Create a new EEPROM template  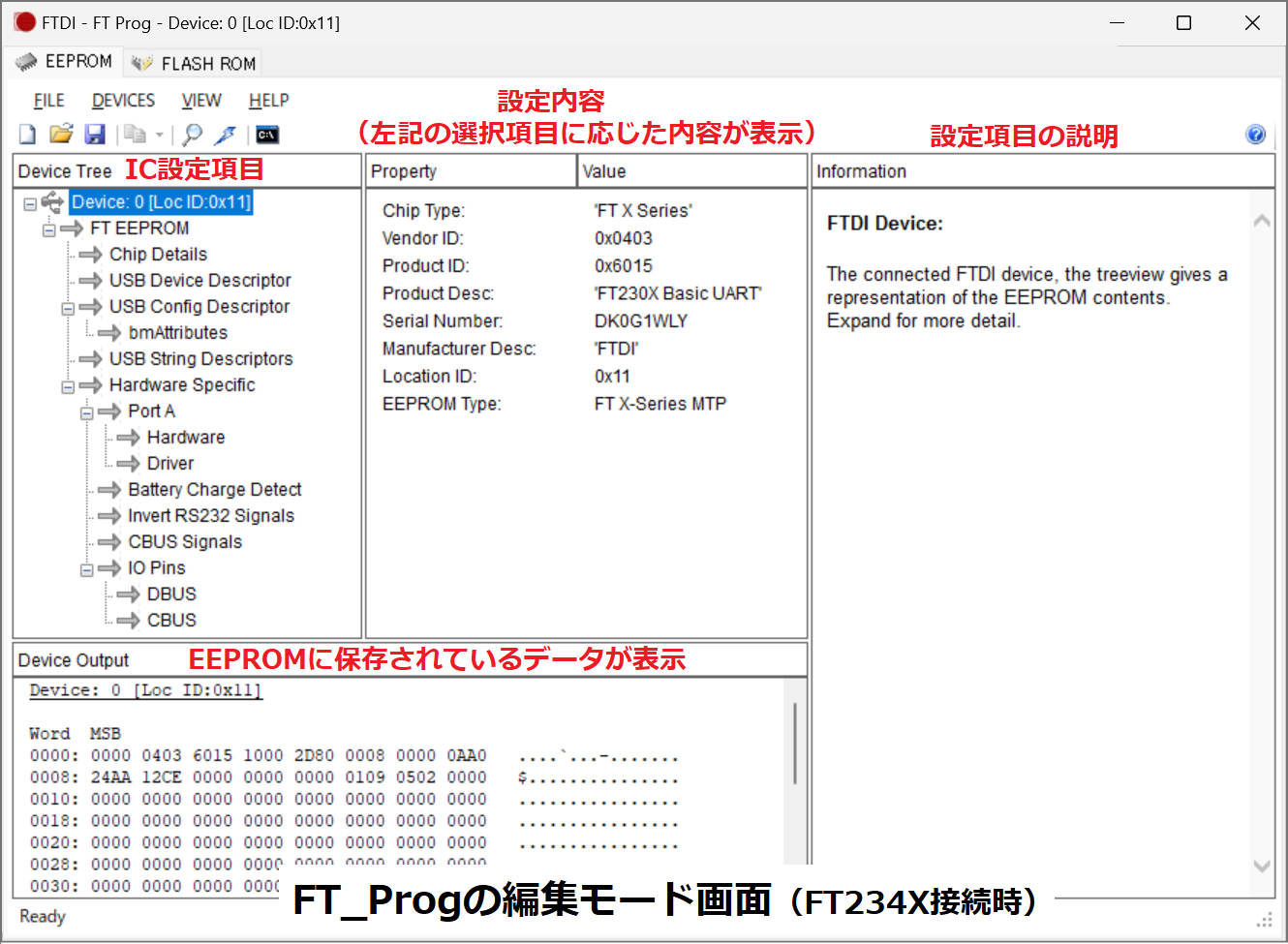click(x=26, y=134)
